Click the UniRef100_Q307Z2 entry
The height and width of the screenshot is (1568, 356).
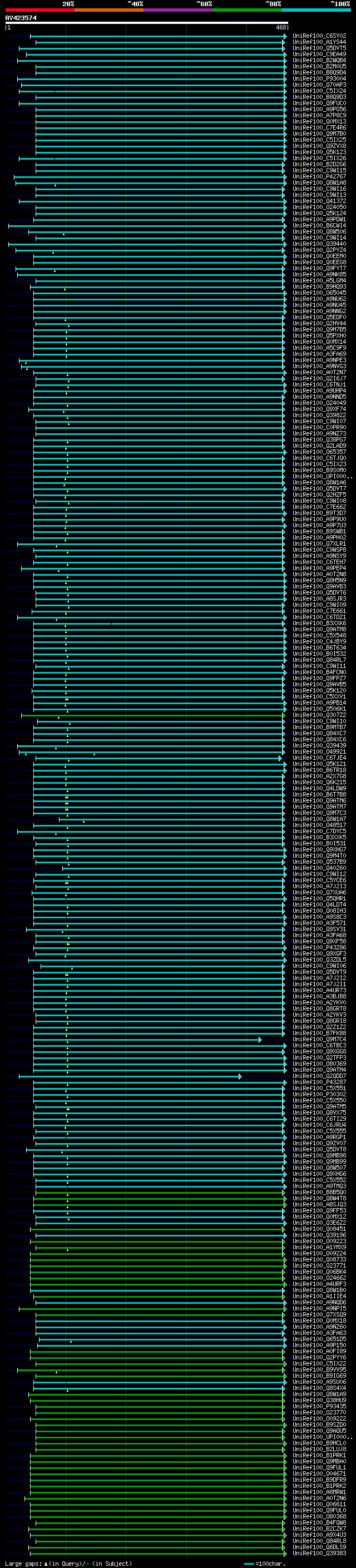click(319, 715)
